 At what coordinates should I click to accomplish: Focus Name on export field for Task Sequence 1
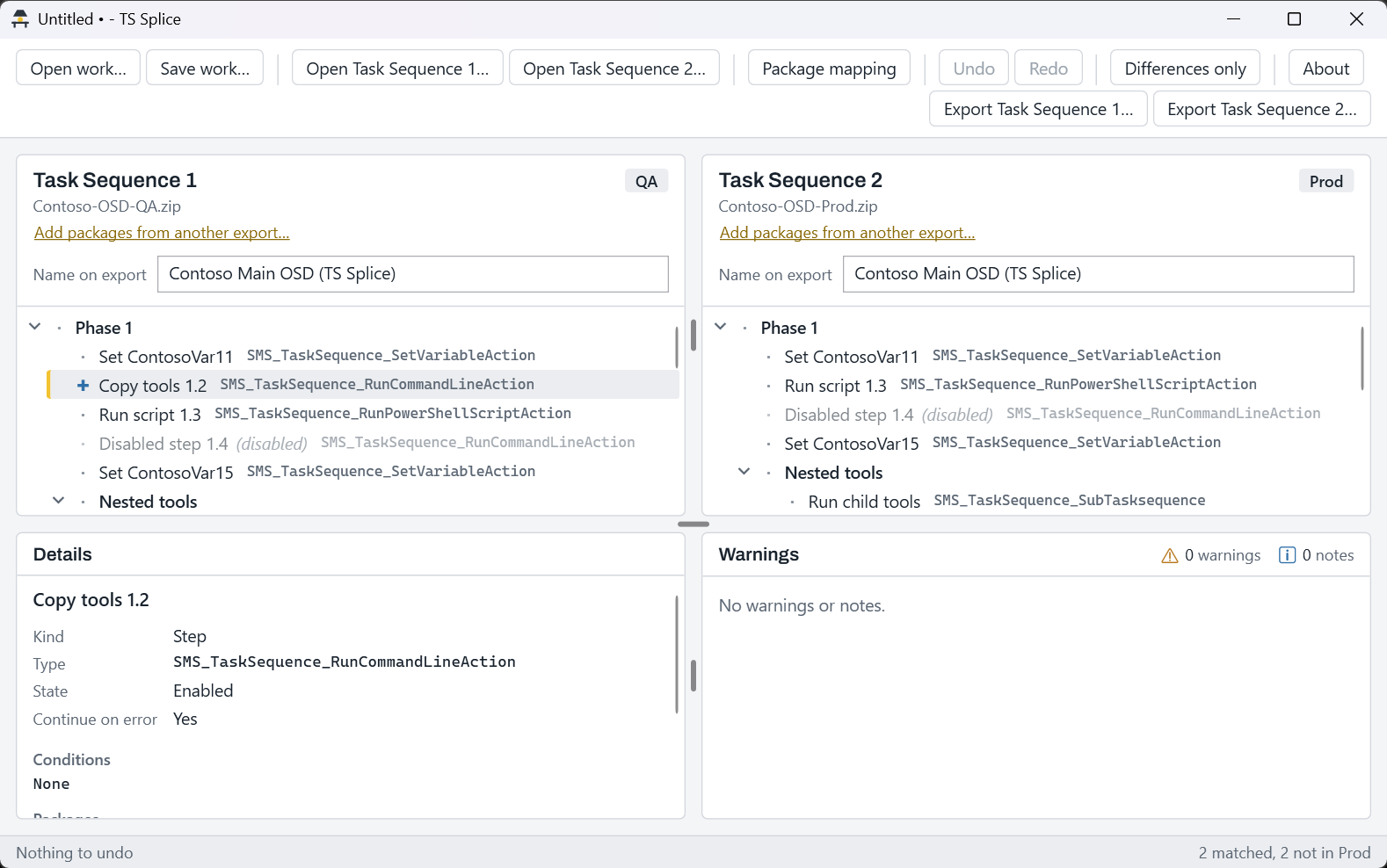[x=413, y=274]
